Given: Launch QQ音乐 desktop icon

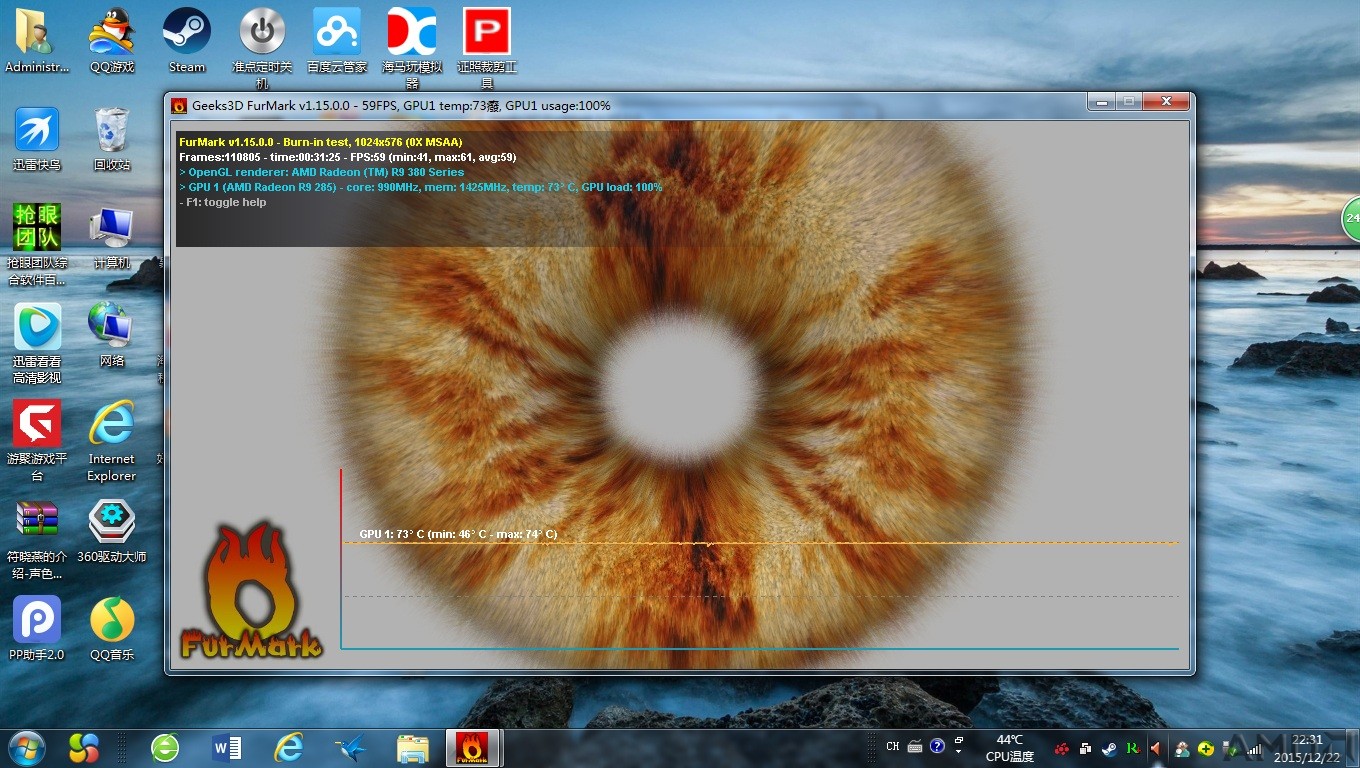Looking at the screenshot, I should 112,629.
